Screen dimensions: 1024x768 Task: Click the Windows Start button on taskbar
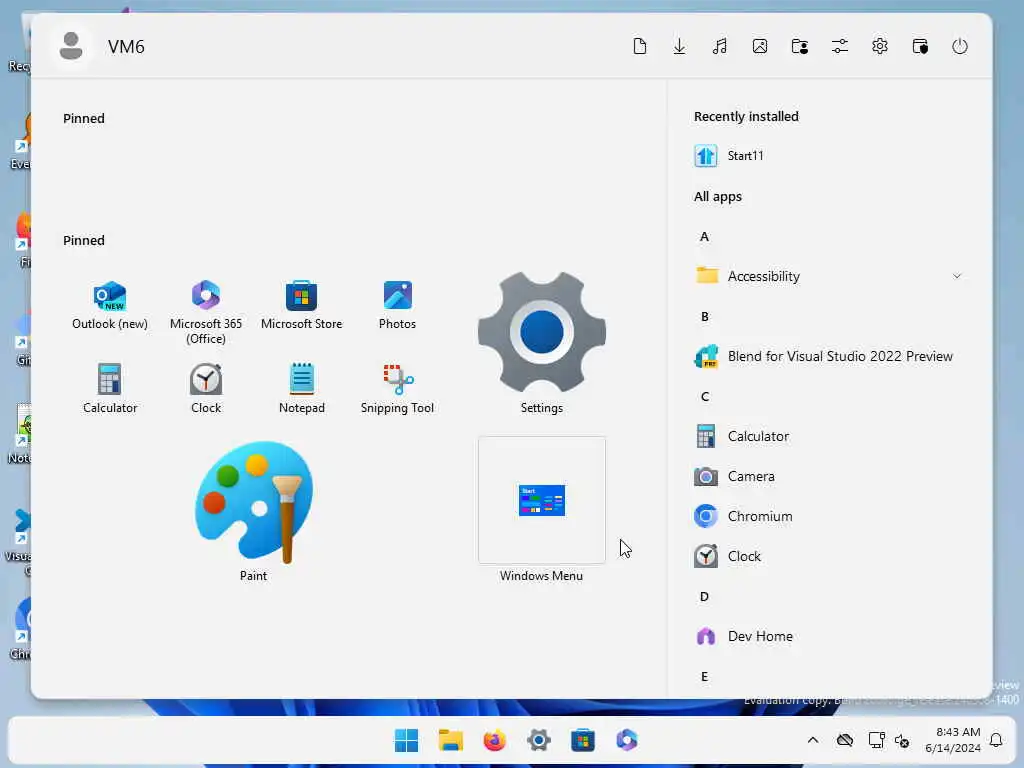406,740
